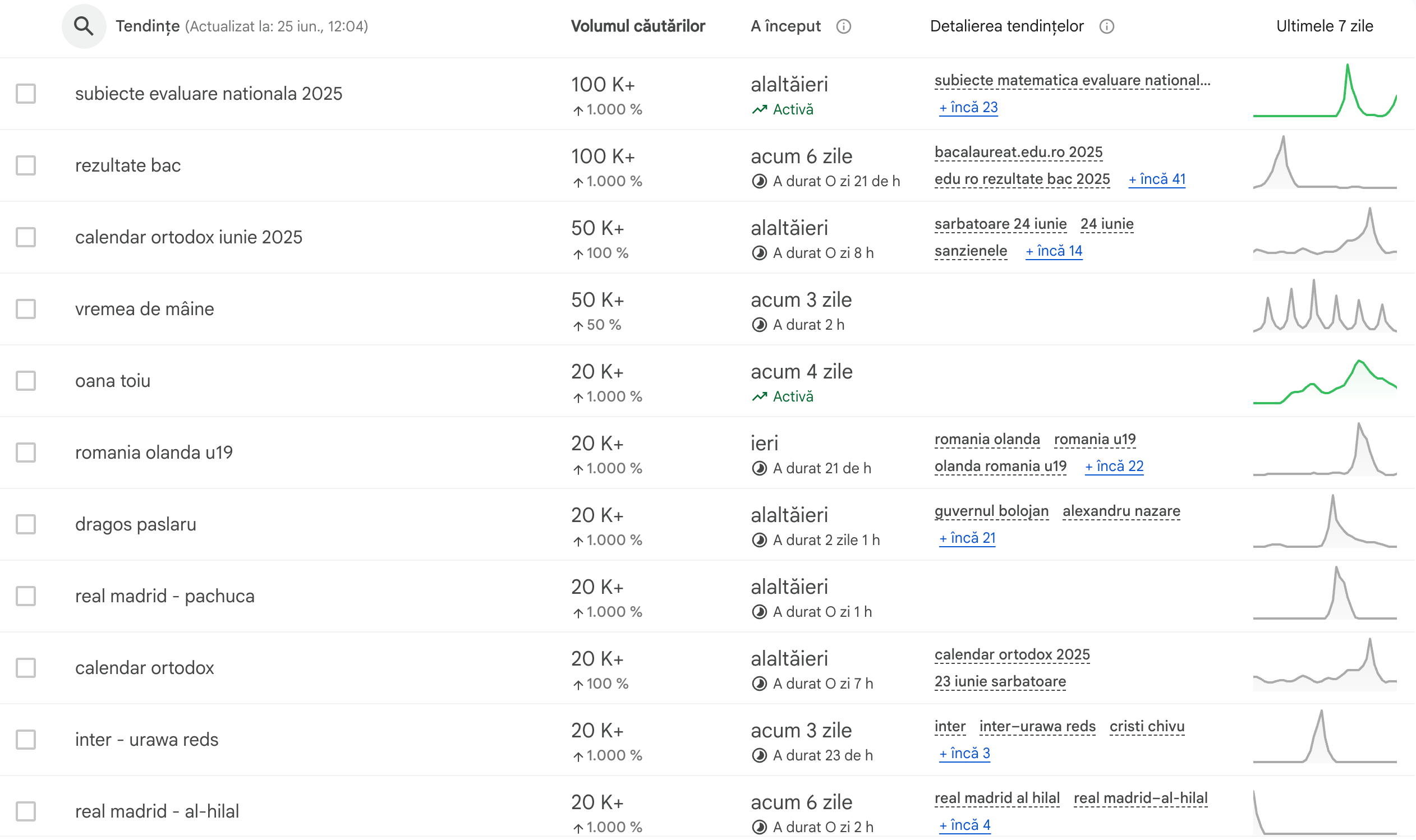Check the inter - urawa reds checkbox
The width and height of the screenshot is (1416, 840).
click(26, 740)
